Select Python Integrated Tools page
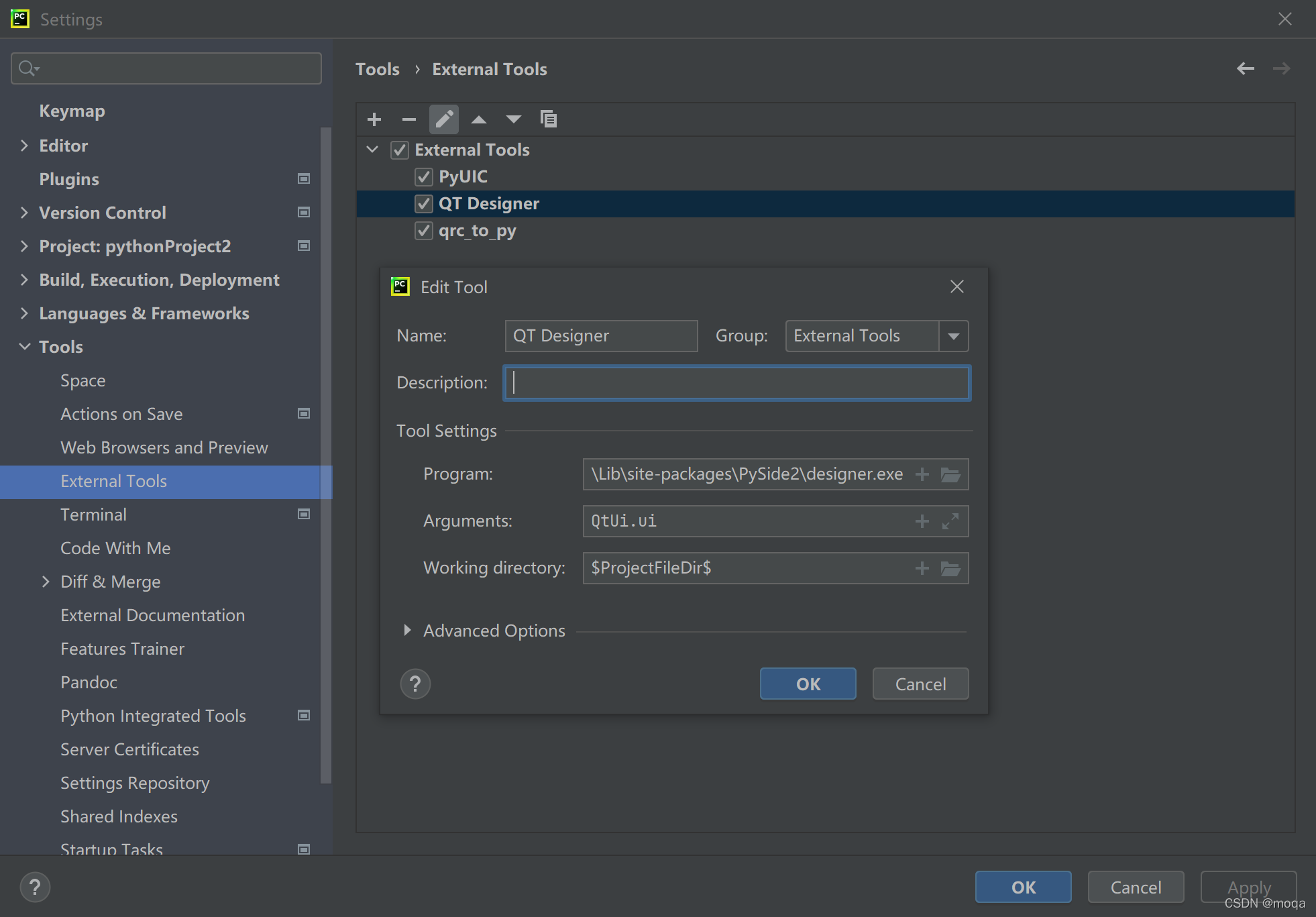The image size is (1316, 917). (153, 716)
